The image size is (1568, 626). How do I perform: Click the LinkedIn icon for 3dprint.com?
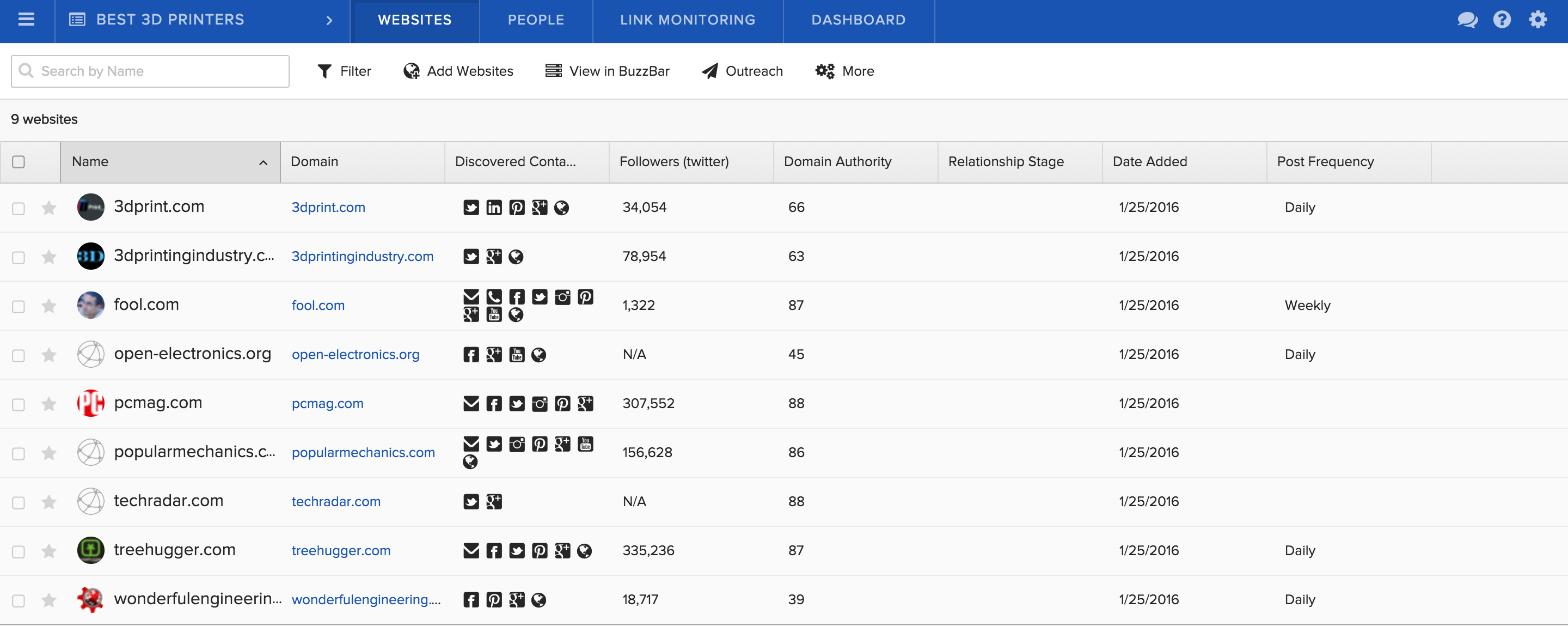pyautogui.click(x=494, y=208)
